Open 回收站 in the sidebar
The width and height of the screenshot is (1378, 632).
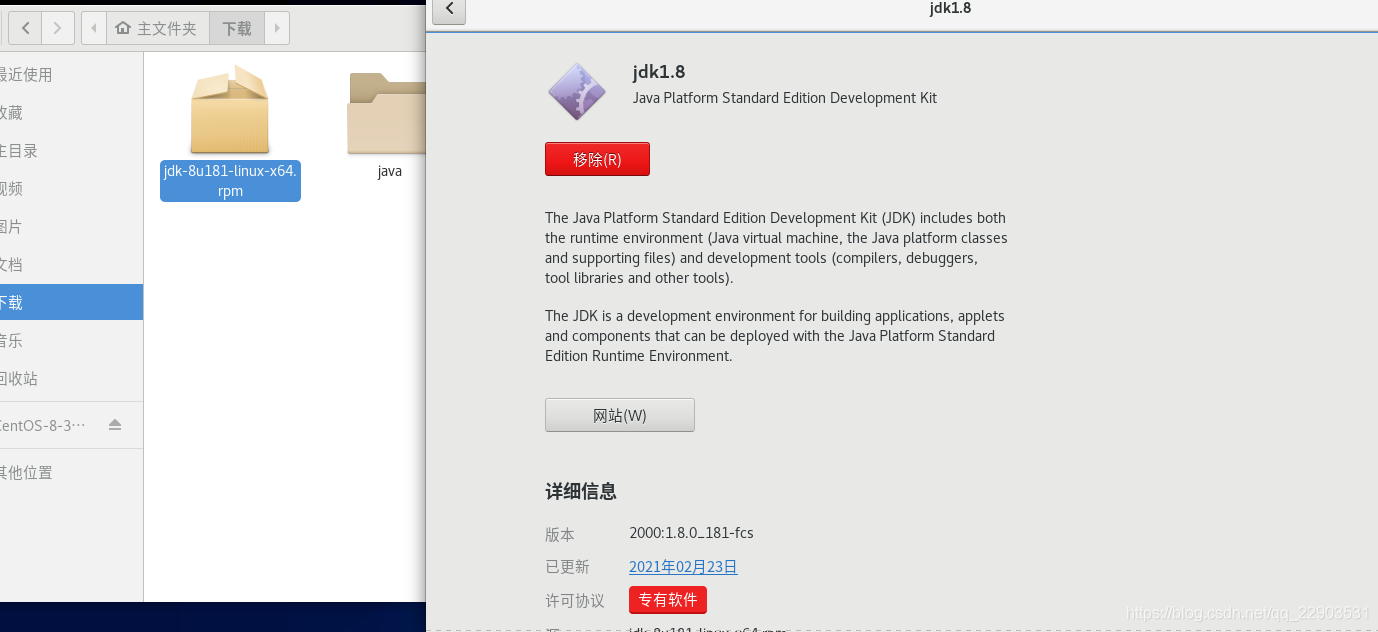click(x=71, y=378)
